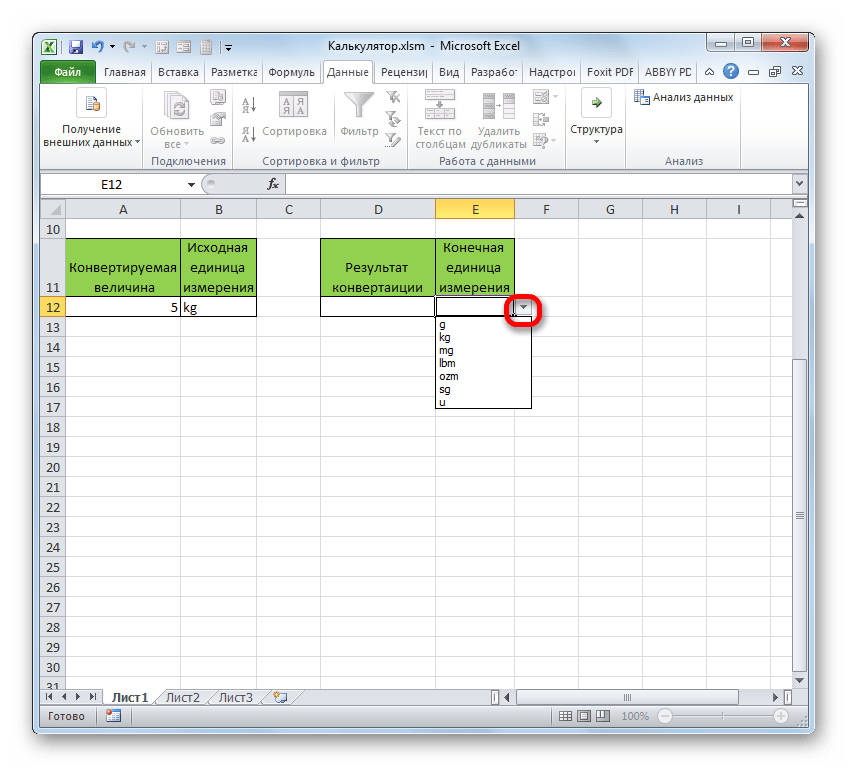
Task: Open Data Validation icon
Action: click(x=541, y=97)
